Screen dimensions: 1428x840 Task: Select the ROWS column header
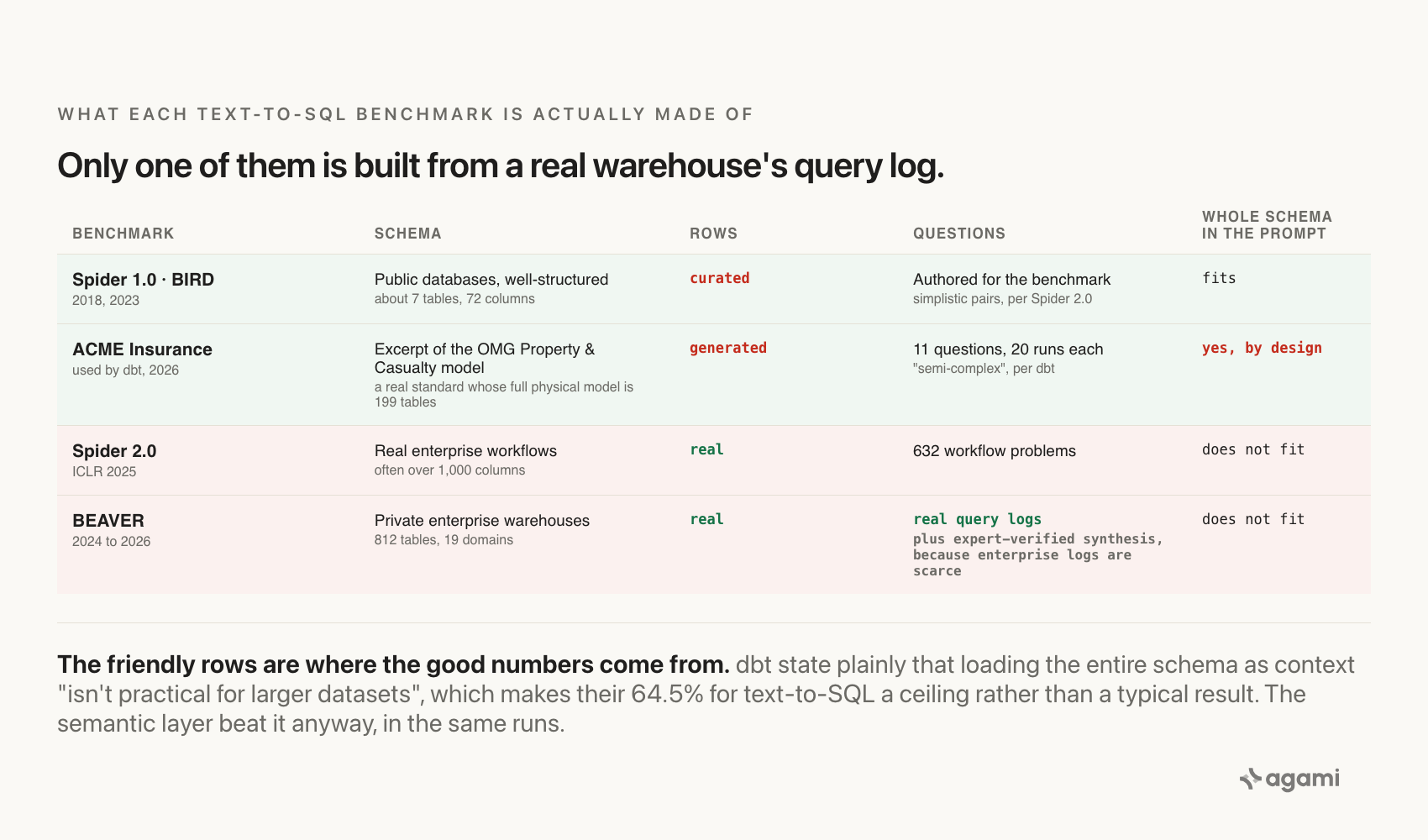[714, 234]
